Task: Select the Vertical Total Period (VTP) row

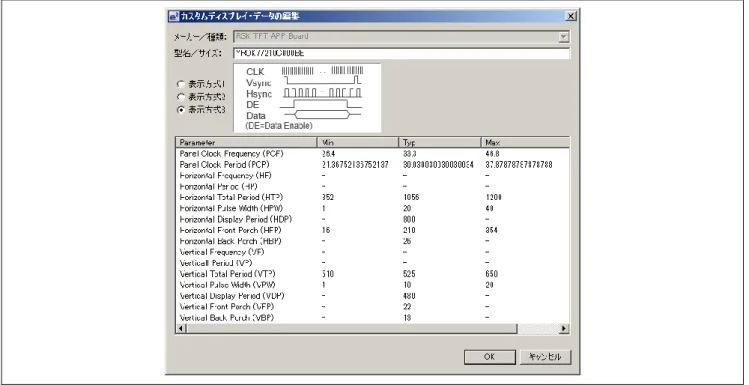Action: pyautogui.click(x=373, y=274)
